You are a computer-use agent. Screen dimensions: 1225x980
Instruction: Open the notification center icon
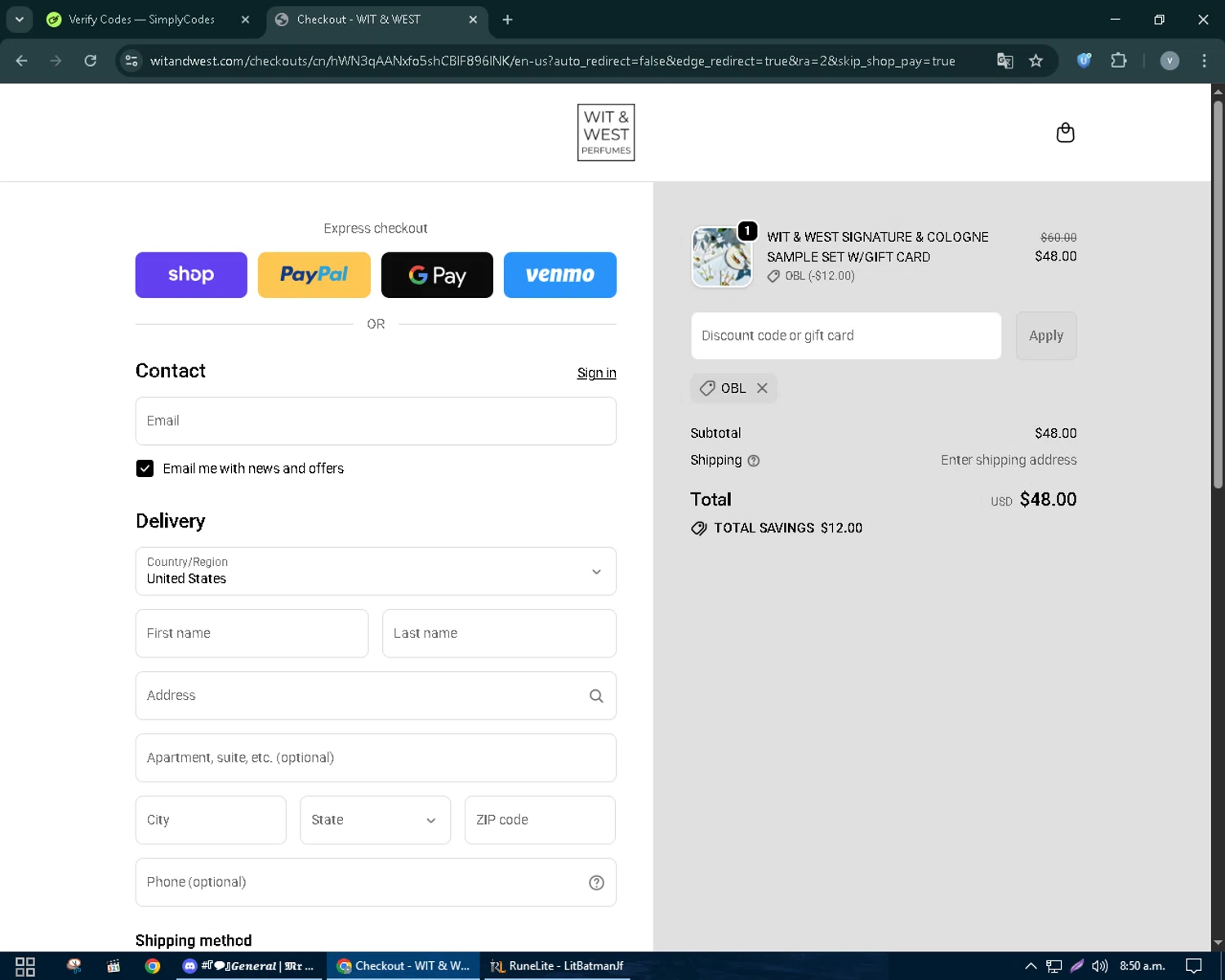1194,966
